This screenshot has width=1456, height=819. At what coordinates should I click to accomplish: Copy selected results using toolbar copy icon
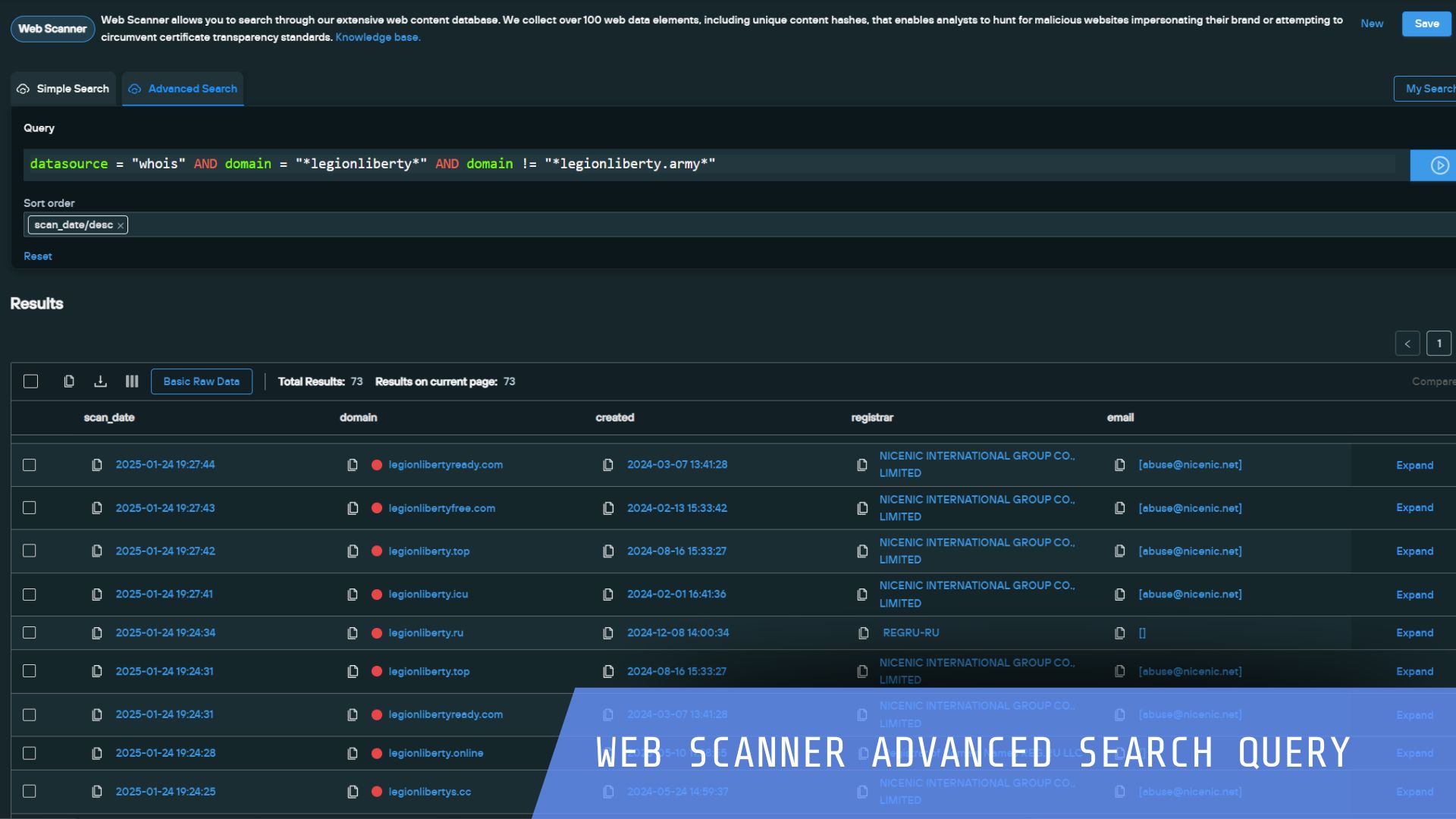(x=69, y=381)
